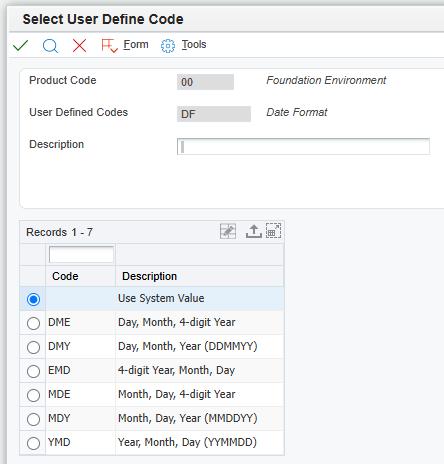Click the Tools gear icon
The width and height of the screenshot is (444, 464).
[x=168, y=46]
